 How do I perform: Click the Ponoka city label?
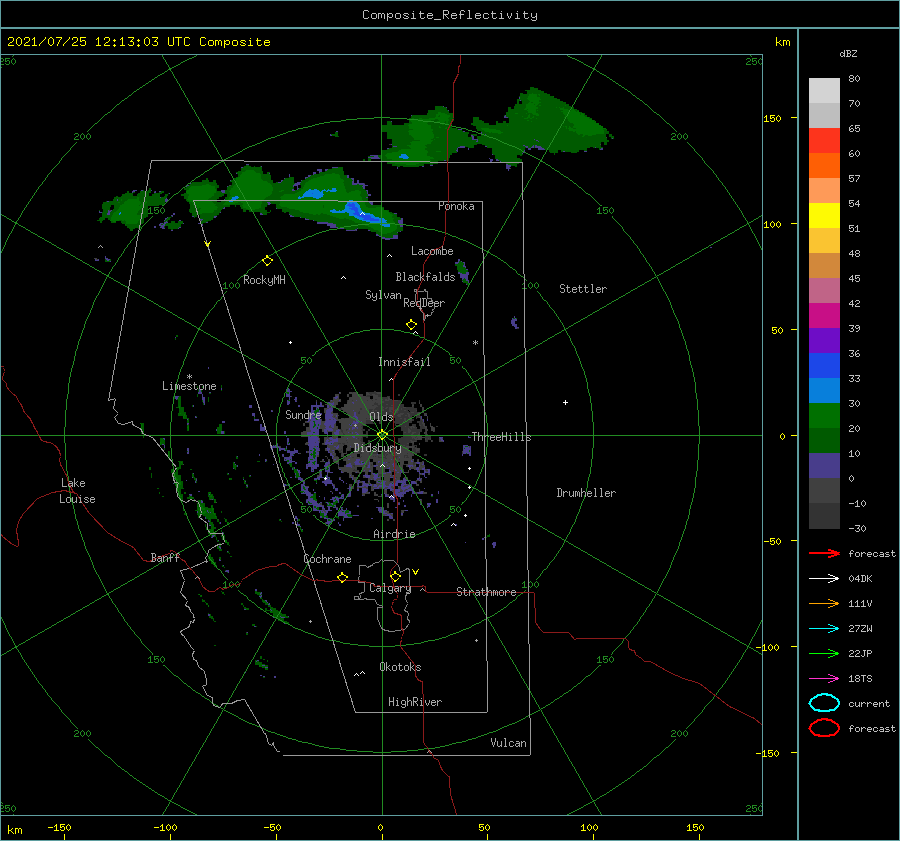[456, 206]
